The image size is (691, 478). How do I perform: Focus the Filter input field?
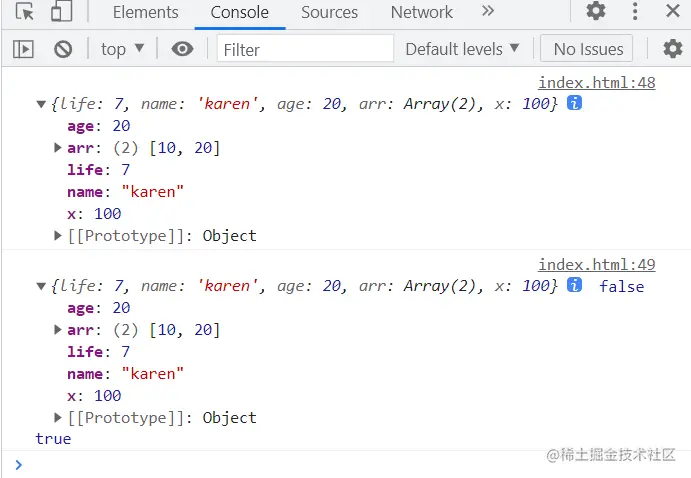305,49
